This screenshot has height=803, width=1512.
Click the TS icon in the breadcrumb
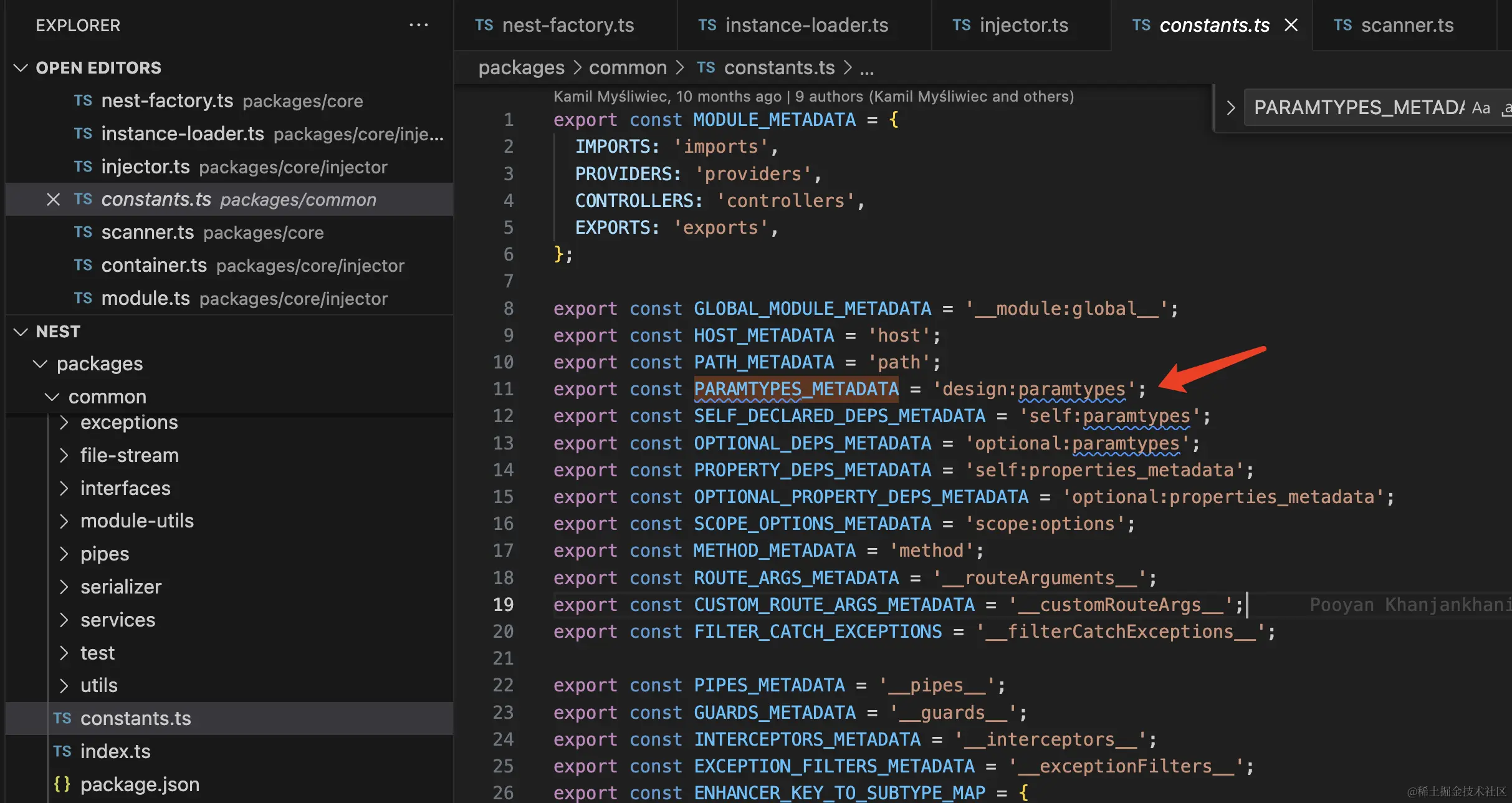706,67
